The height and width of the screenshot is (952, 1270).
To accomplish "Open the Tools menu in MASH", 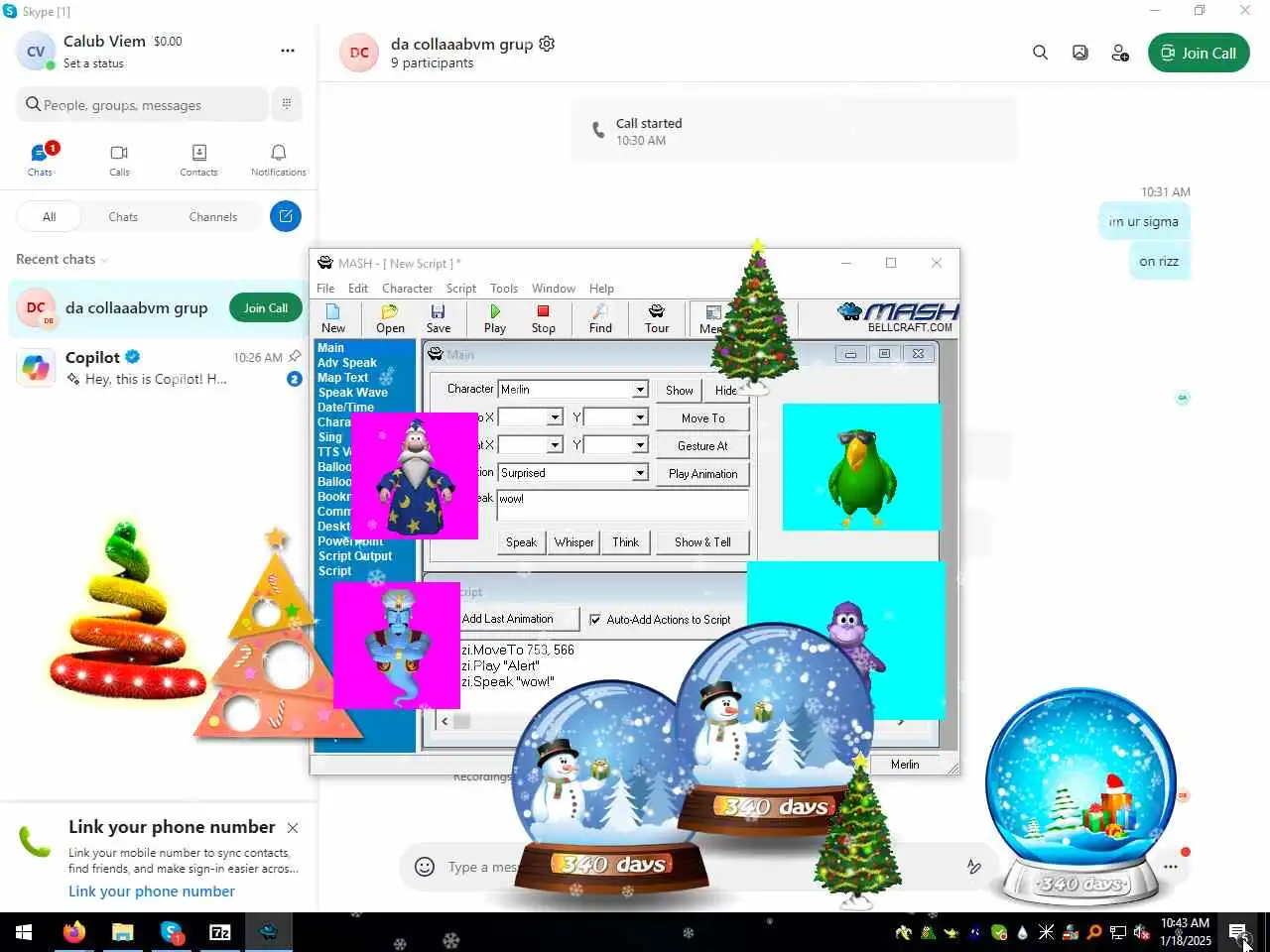I will coord(504,289).
